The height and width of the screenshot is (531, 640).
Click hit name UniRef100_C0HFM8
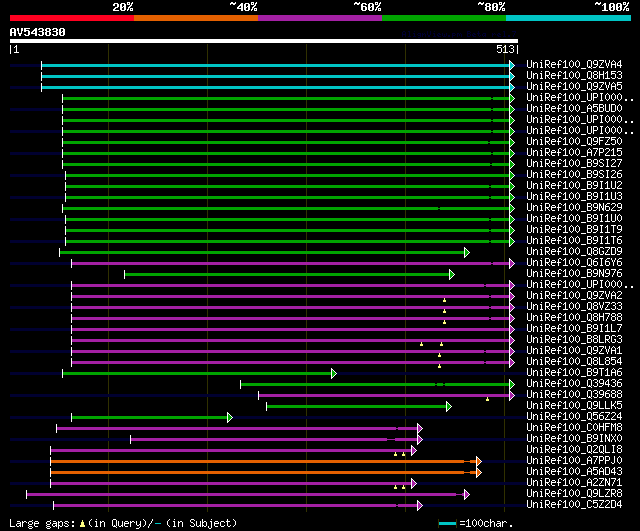pos(574,428)
